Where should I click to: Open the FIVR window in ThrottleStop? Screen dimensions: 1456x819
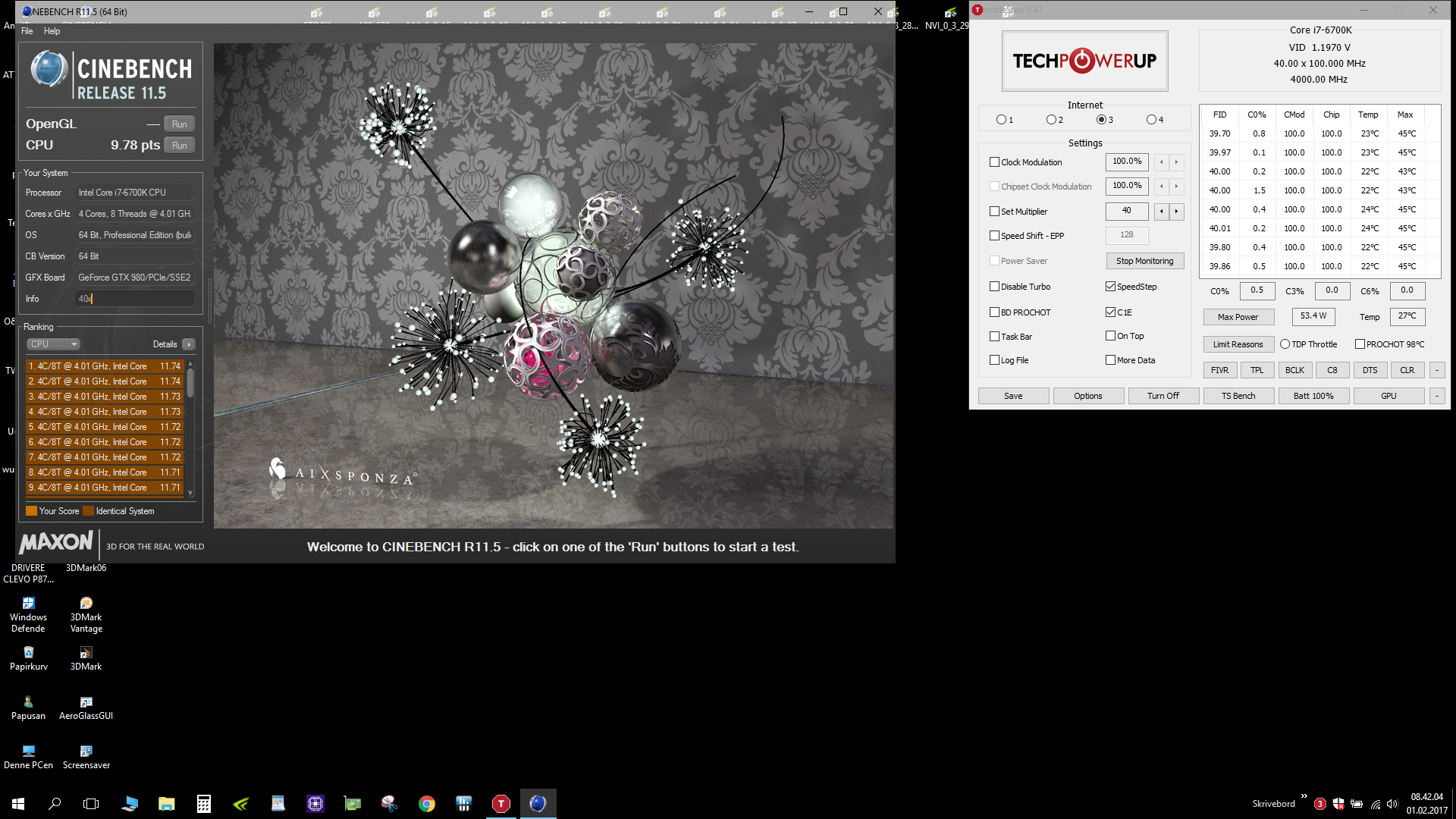click(1220, 370)
